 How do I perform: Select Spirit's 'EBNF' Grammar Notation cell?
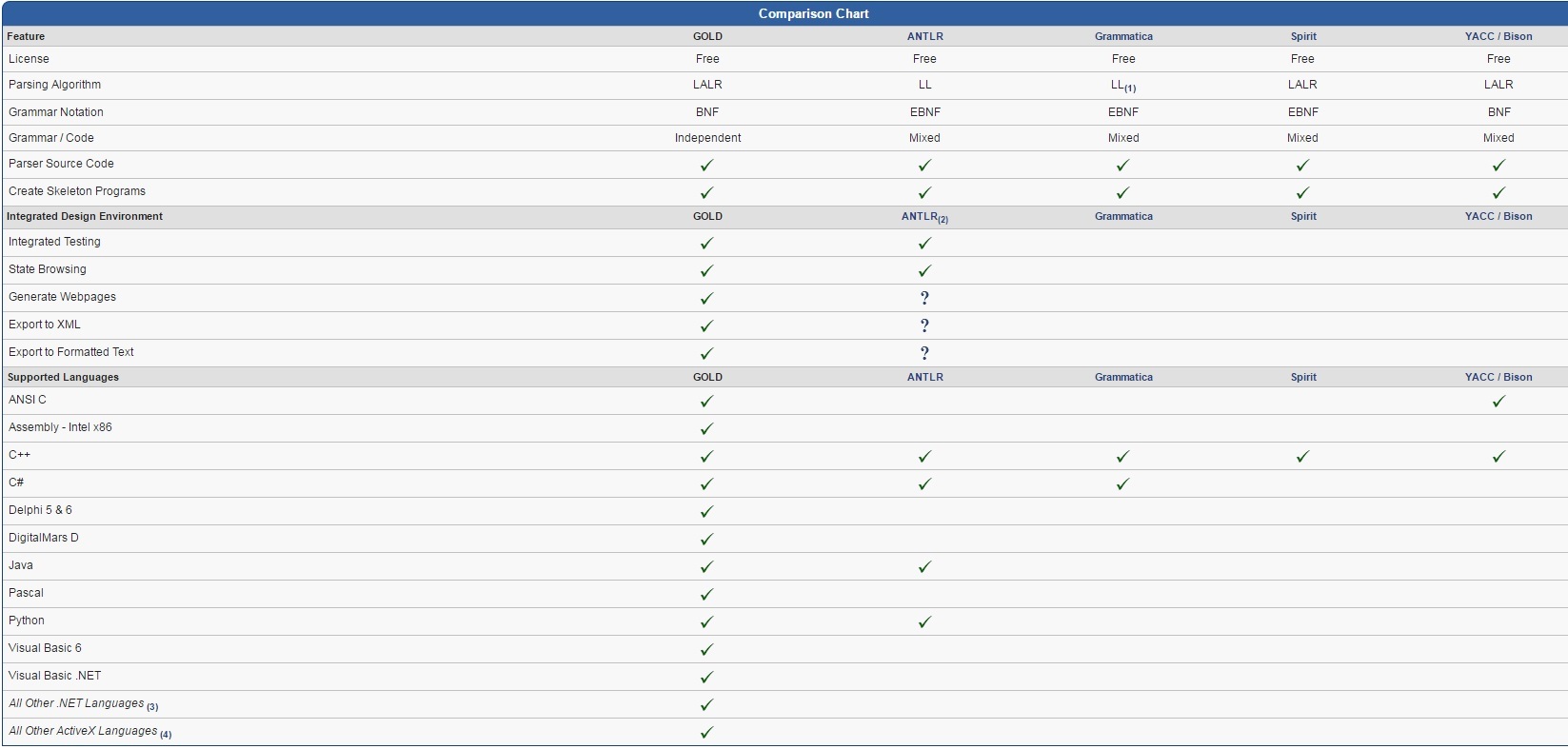coord(1302,112)
